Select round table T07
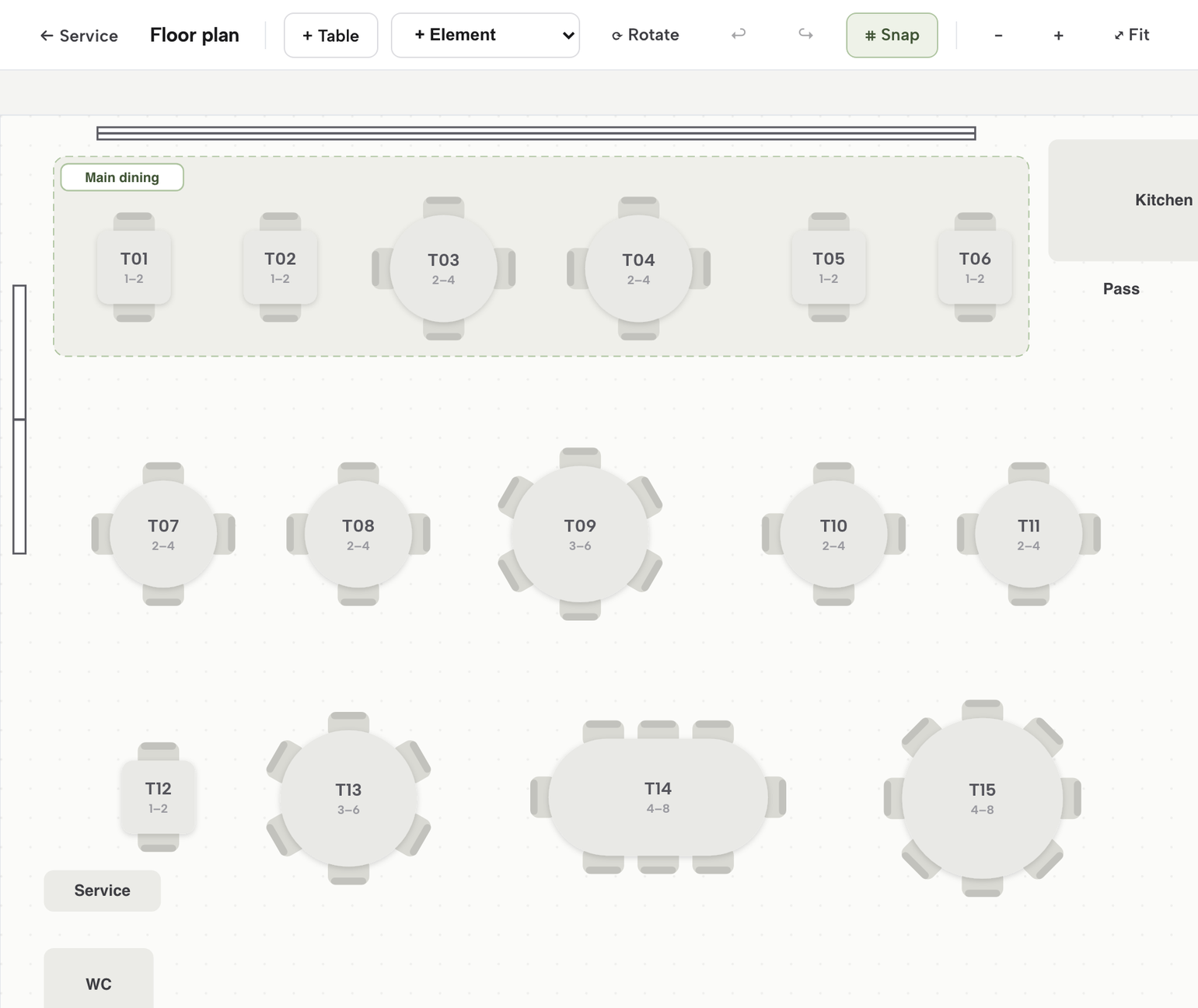Image resolution: width=1198 pixels, height=1008 pixels. 163,534
